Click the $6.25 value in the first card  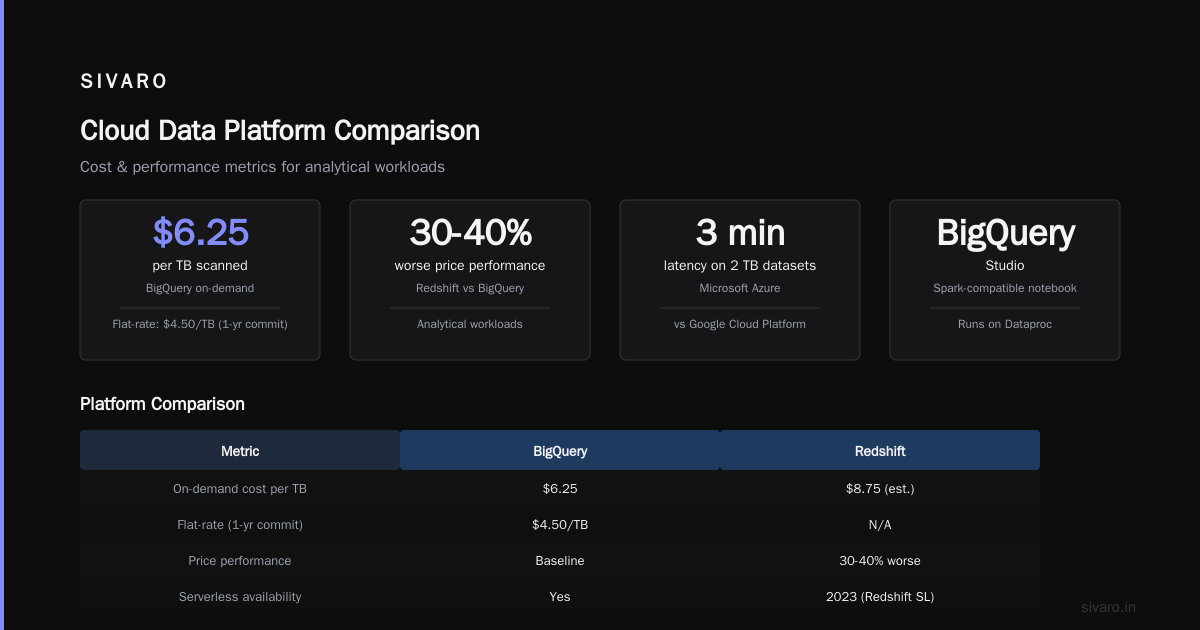(200, 232)
